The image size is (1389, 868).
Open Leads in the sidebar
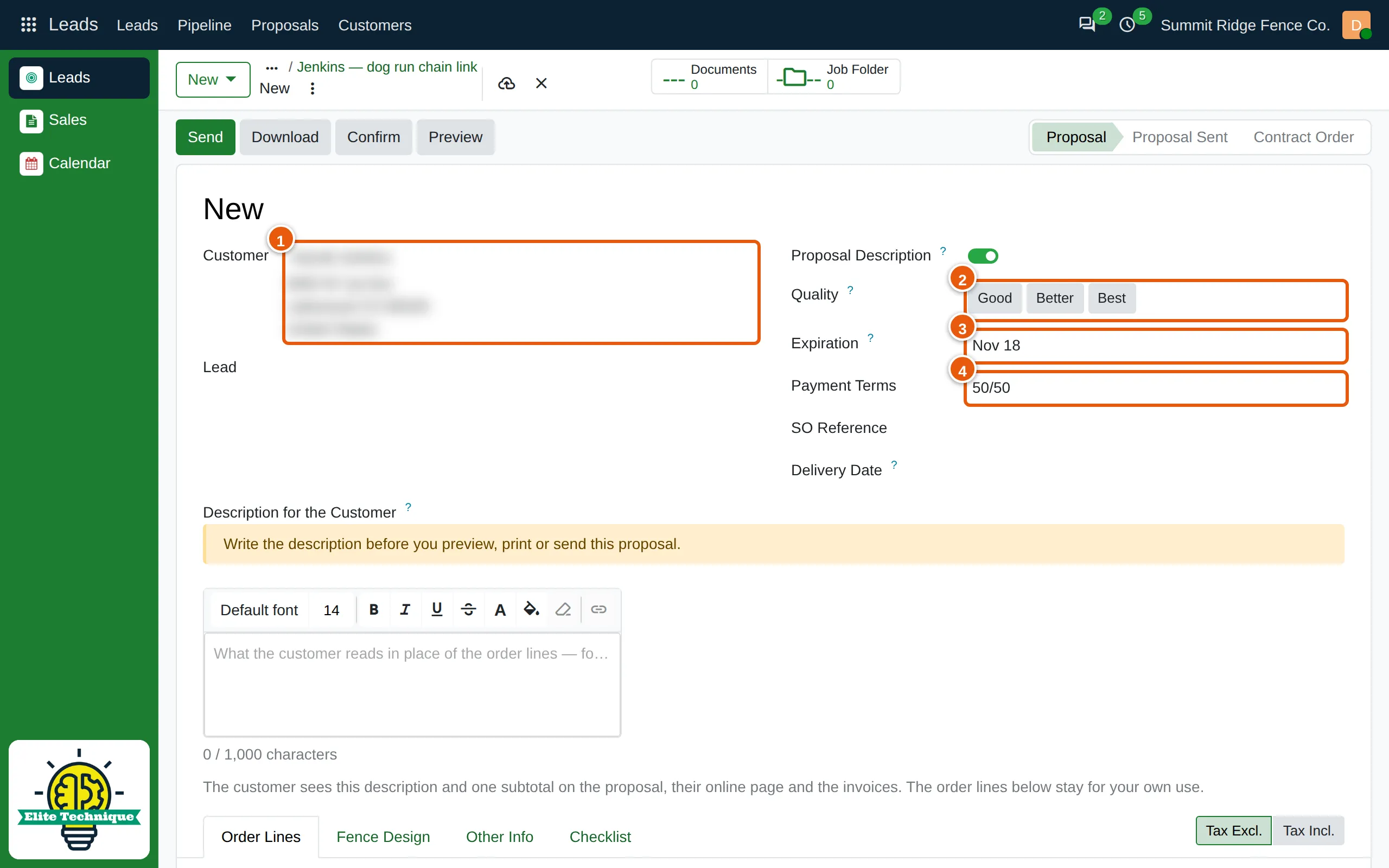pos(79,78)
